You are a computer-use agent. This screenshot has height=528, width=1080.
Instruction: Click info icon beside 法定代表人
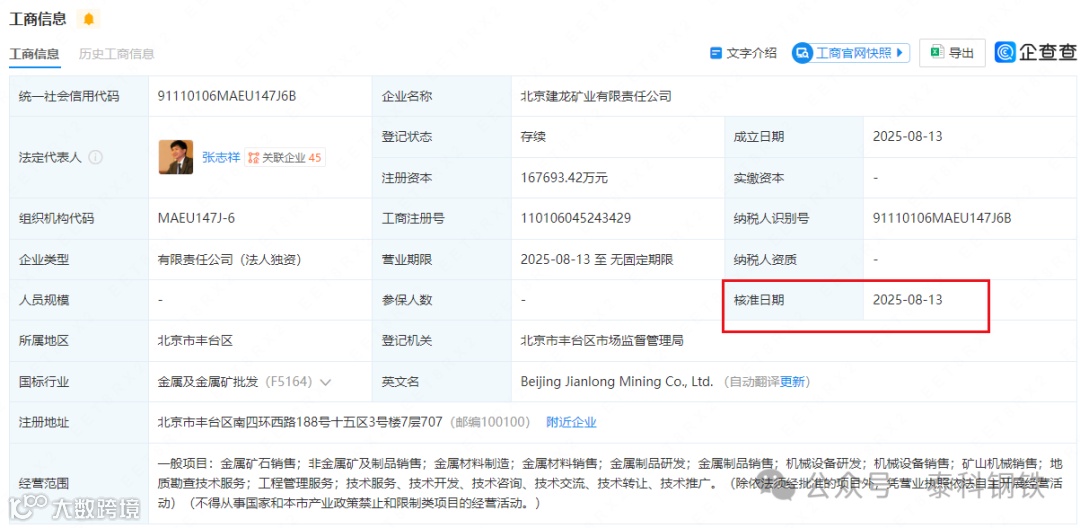pos(96,158)
